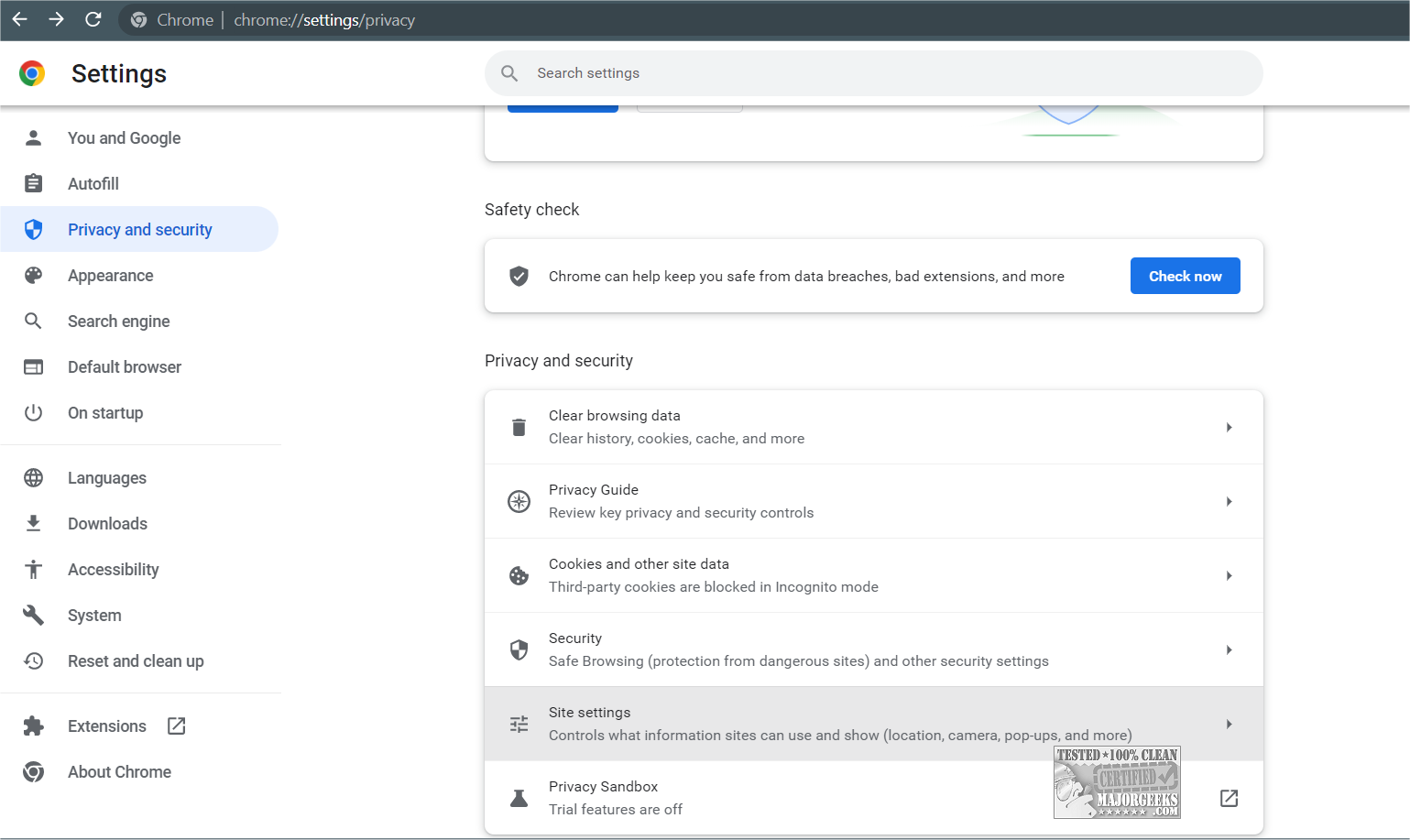Click the System wrench icon
Image resolution: width=1410 pixels, height=840 pixels.
[34, 615]
